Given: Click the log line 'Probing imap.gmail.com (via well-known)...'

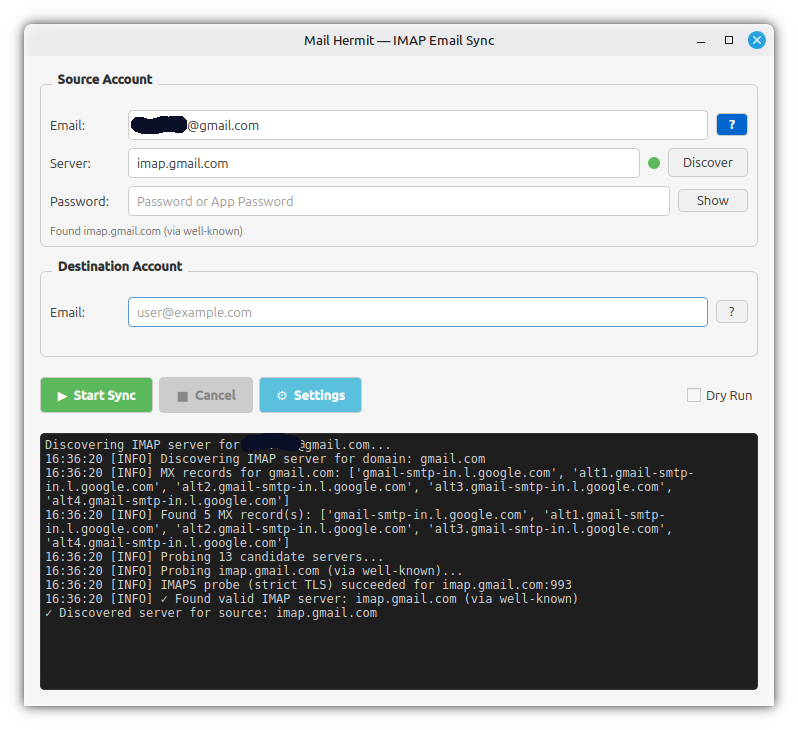Looking at the screenshot, I should [253, 571].
